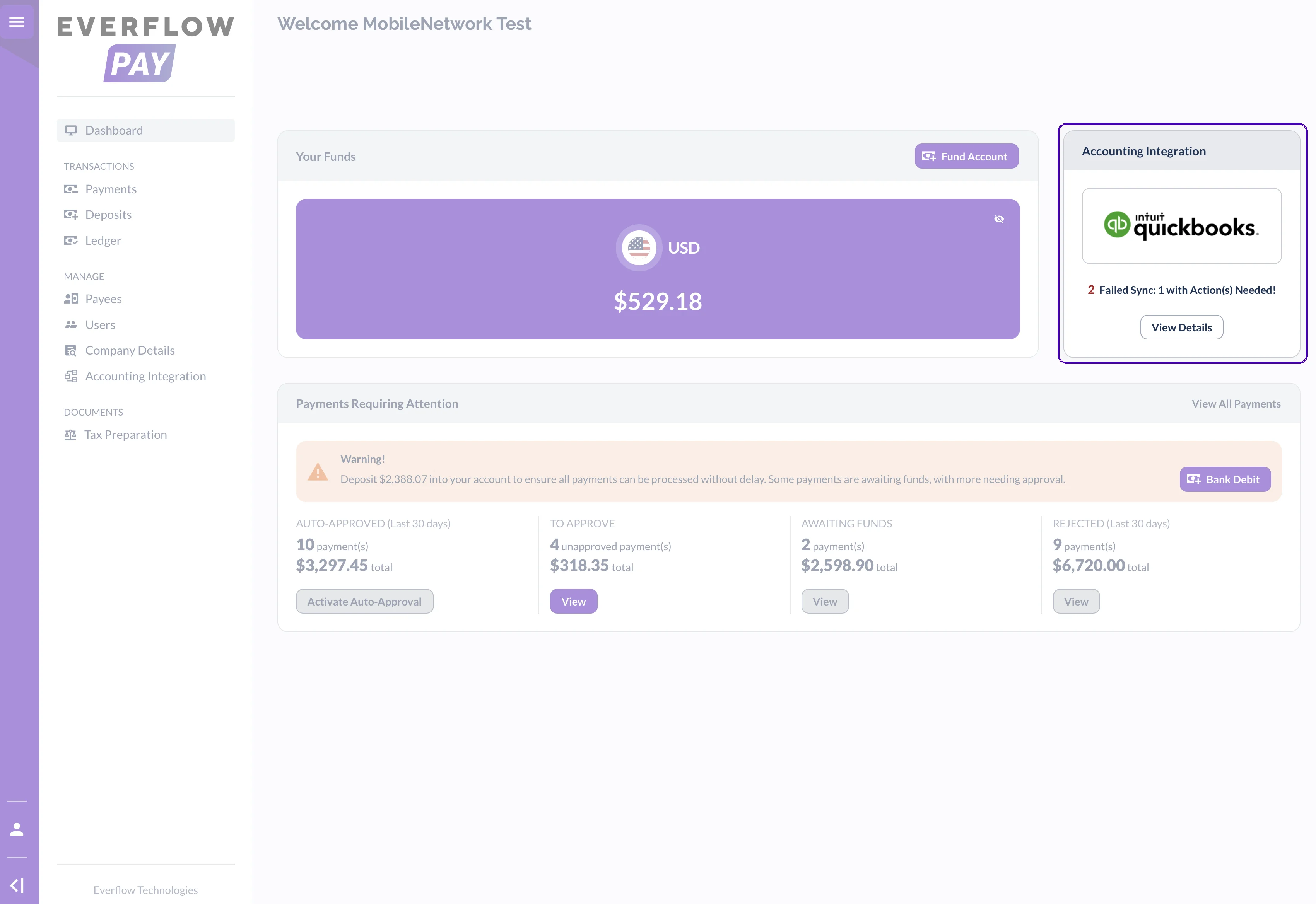Click the Welcome MobileNetwork Test heading
This screenshot has height=904, width=1316.
[405, 24]
